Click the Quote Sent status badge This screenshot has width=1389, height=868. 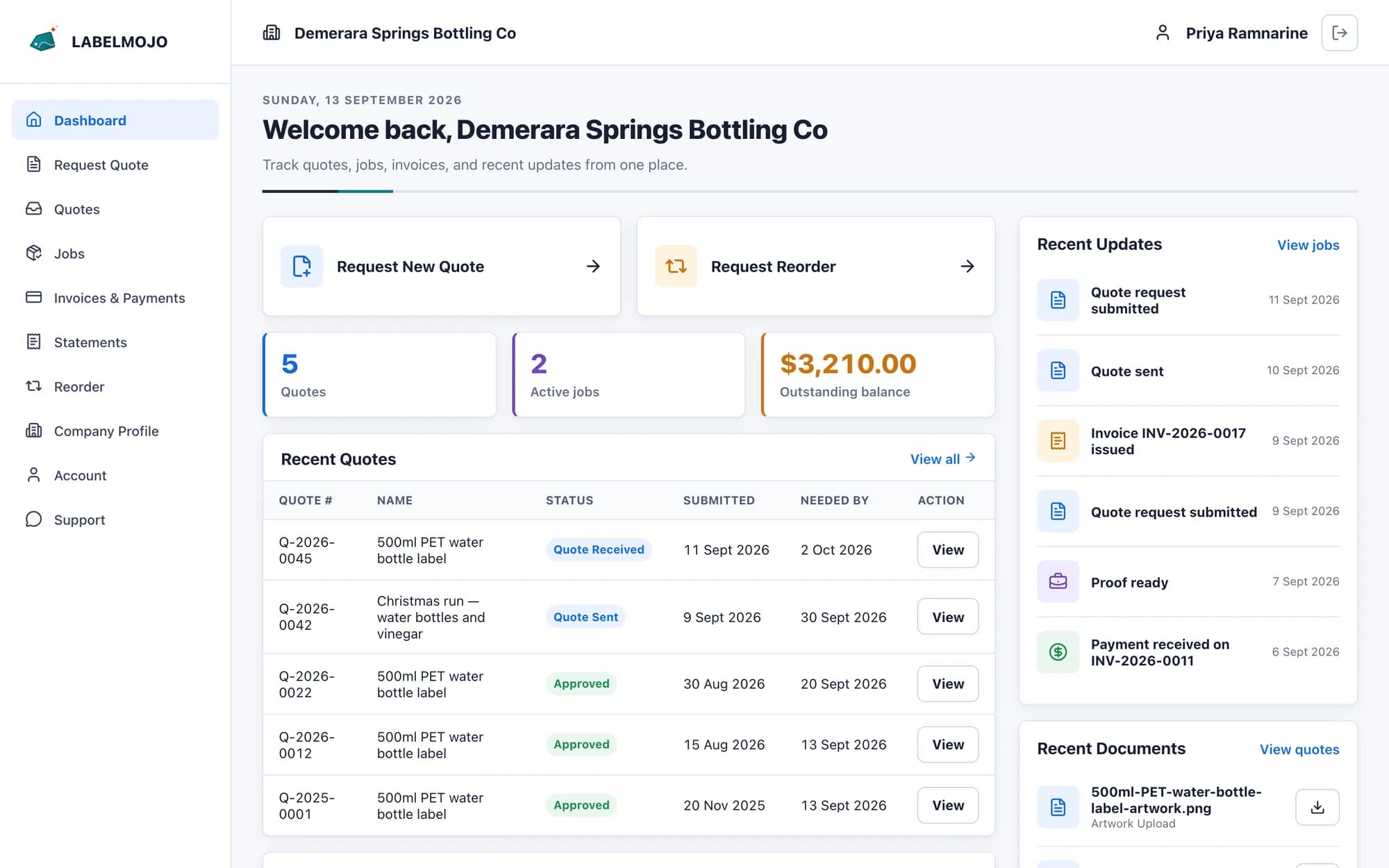click(x=585, y=617)
